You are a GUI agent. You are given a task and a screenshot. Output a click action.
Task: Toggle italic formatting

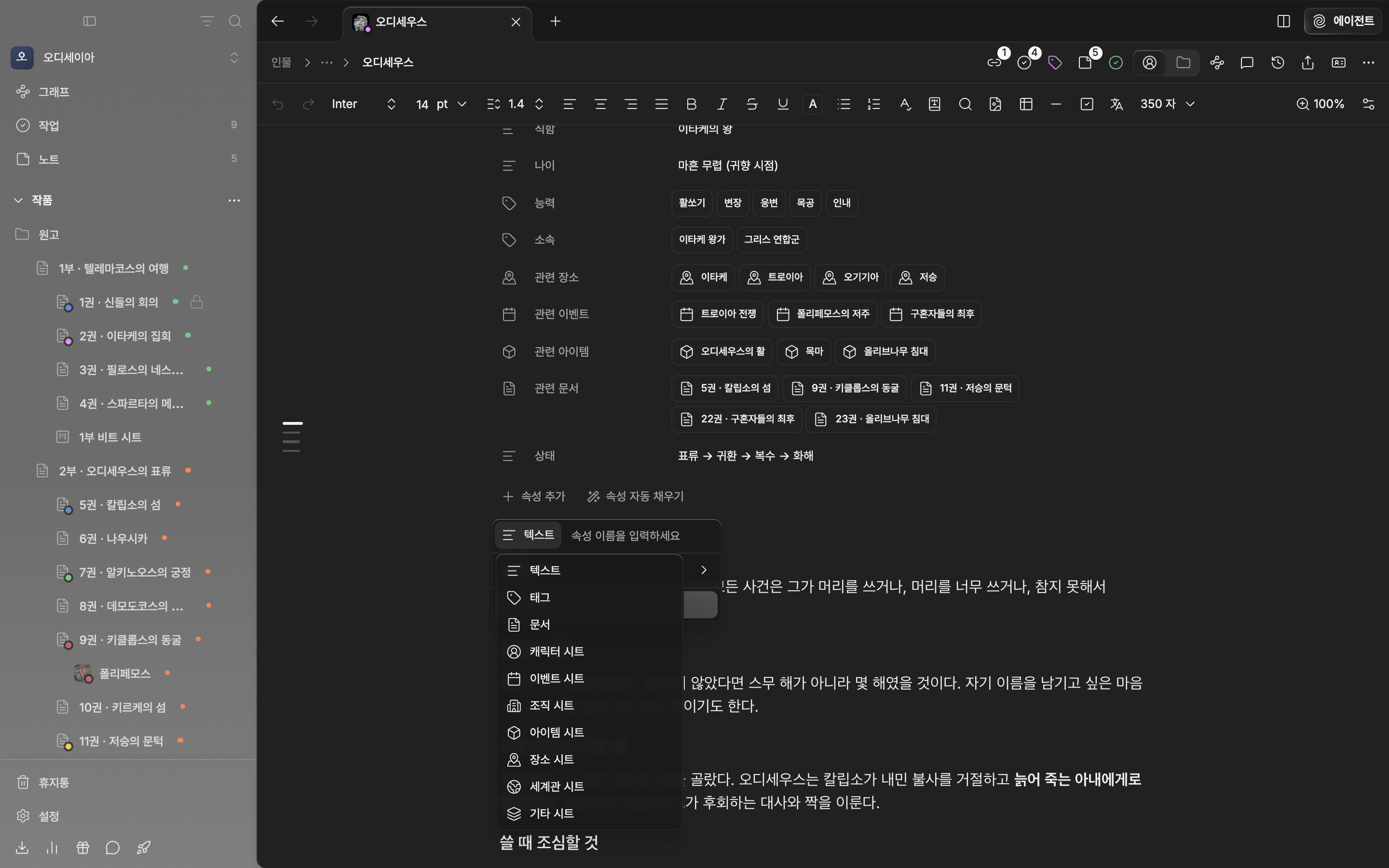click(x=722, y=104)
